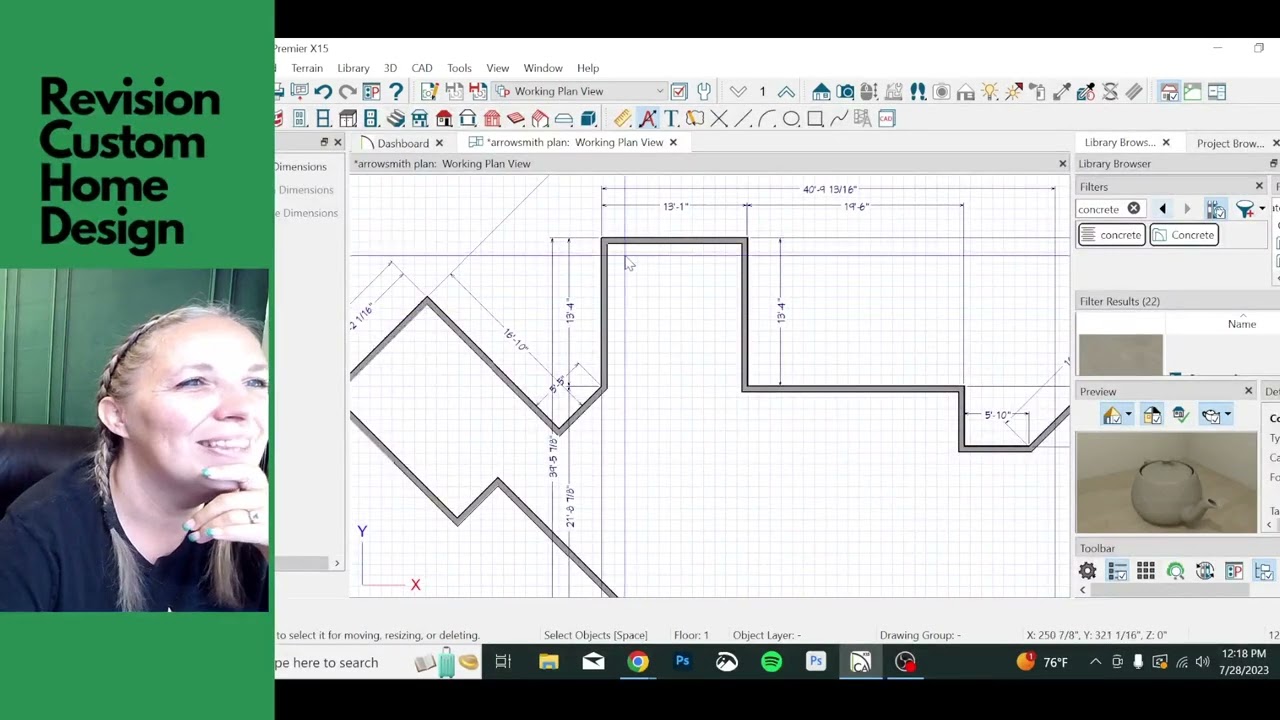The width and height of the screenshot is (1280, 720).
Task: Click the Walkthrough footprints icon
Action: tap(918, 91)
